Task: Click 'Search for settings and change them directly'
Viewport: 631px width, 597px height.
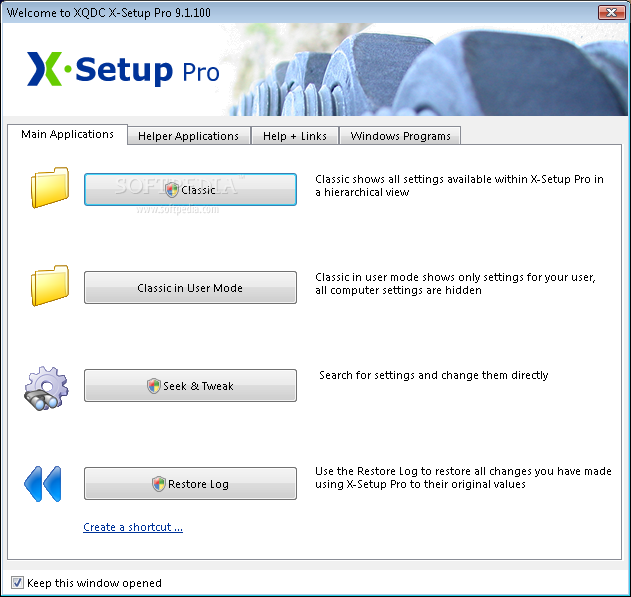Action: (433, 375)
